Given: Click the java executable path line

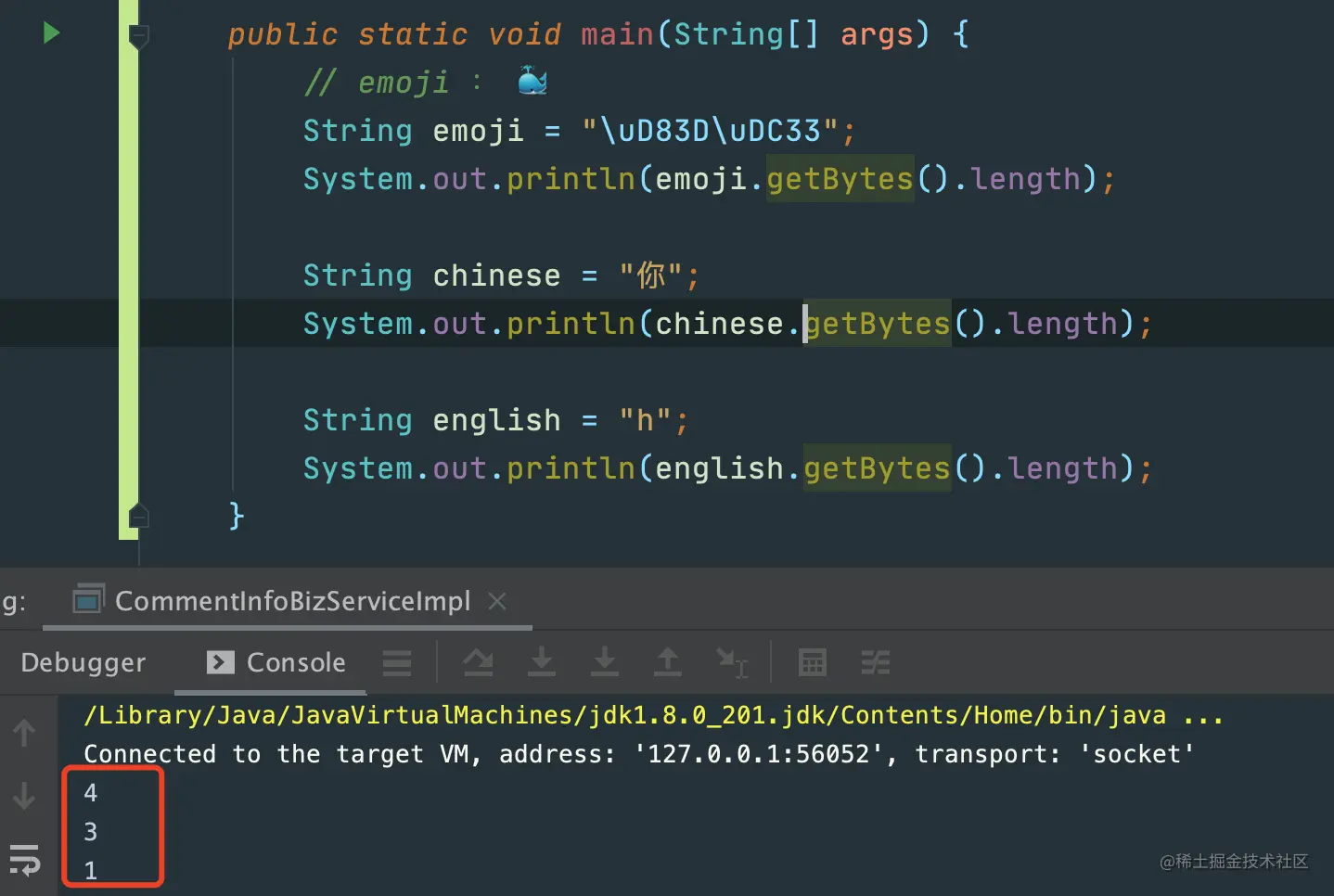Looking at the screenshot, I should 653,715.
